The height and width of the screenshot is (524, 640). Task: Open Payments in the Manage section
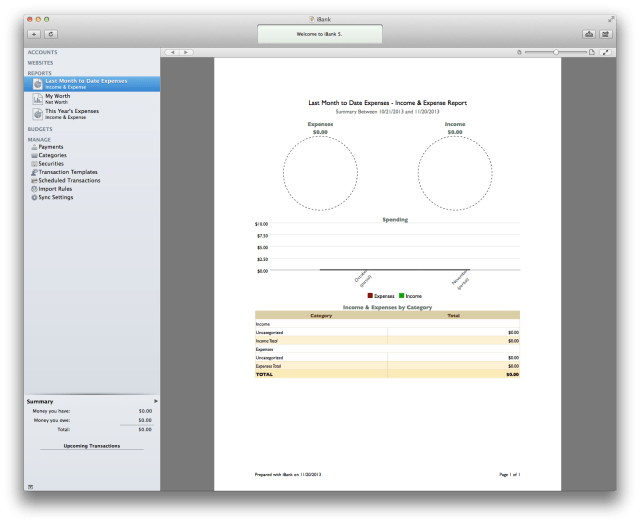pos(50,147)
